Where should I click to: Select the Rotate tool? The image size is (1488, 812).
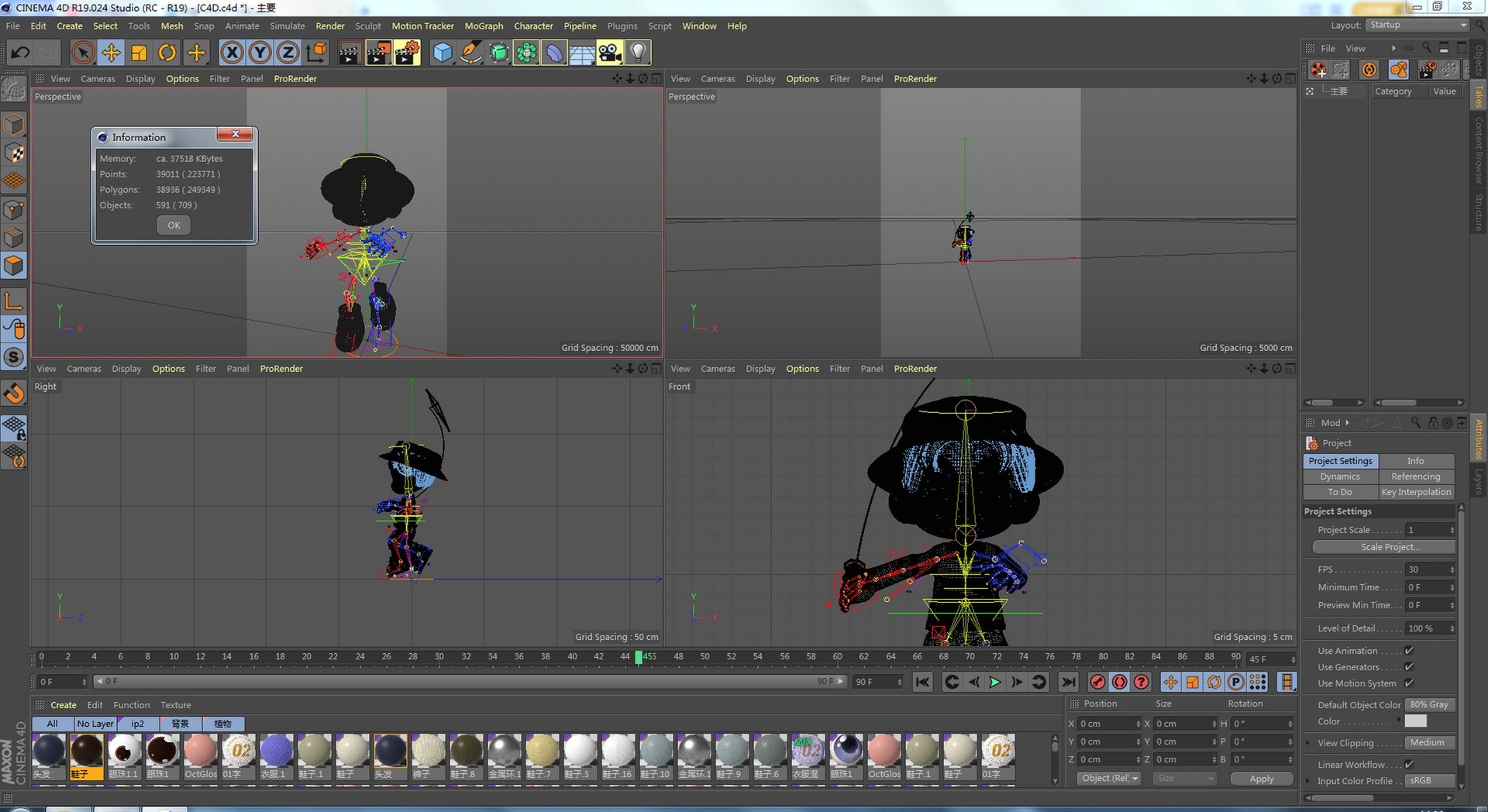(x=167, y=53)
